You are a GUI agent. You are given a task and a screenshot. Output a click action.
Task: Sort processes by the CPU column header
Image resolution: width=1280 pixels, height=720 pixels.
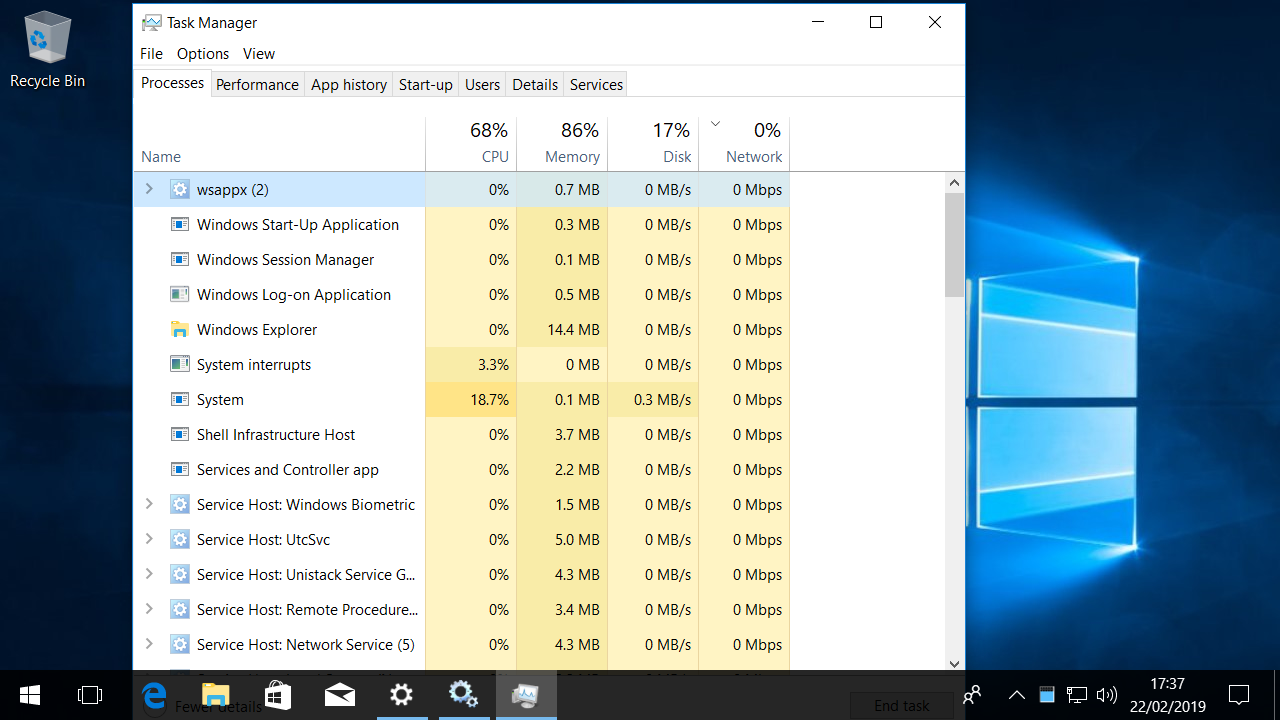coord(471,144)
